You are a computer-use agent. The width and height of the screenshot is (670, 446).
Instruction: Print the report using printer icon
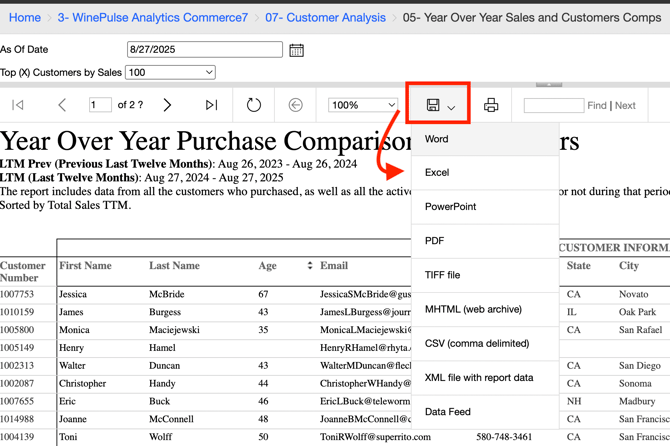pos(491,105)
